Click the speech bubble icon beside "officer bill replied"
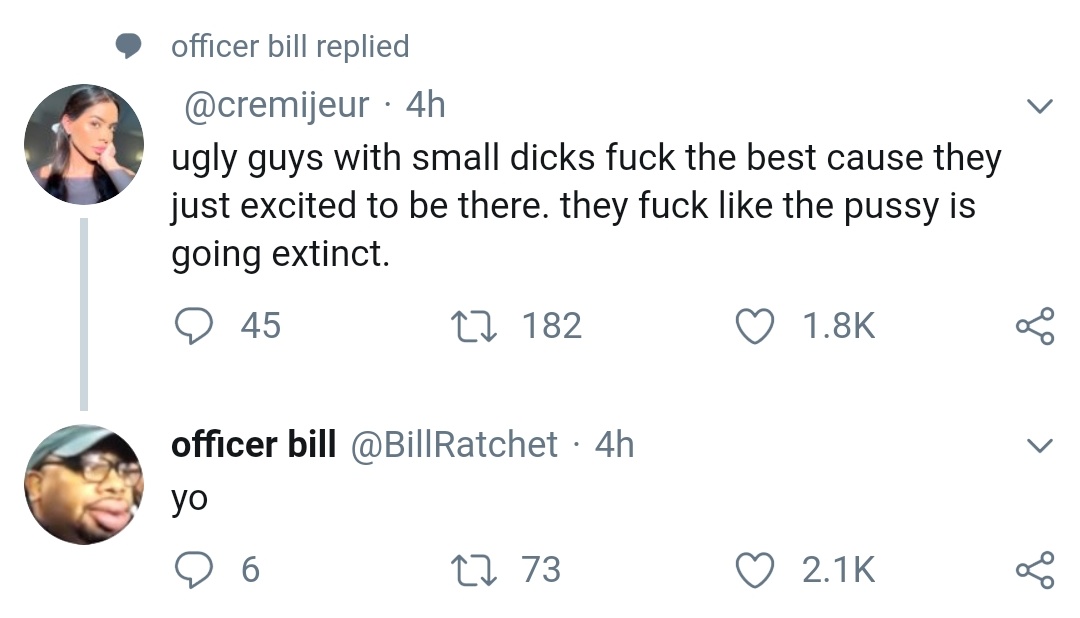This screenshot has height=618, width=1080. (127, 46)
